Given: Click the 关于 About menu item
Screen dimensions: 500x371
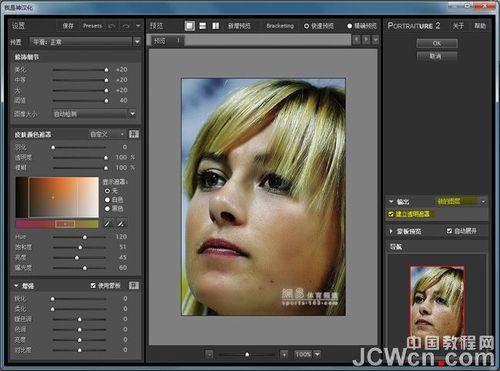Looking at the screenshot, I should 458,26.
